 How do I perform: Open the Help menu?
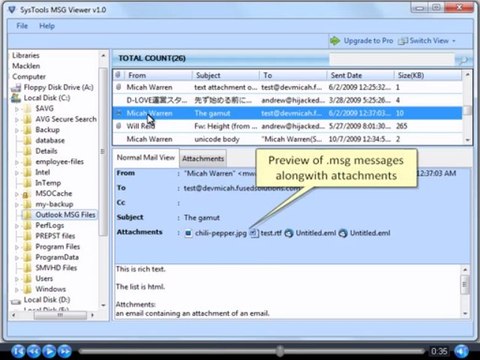[47, 26]
